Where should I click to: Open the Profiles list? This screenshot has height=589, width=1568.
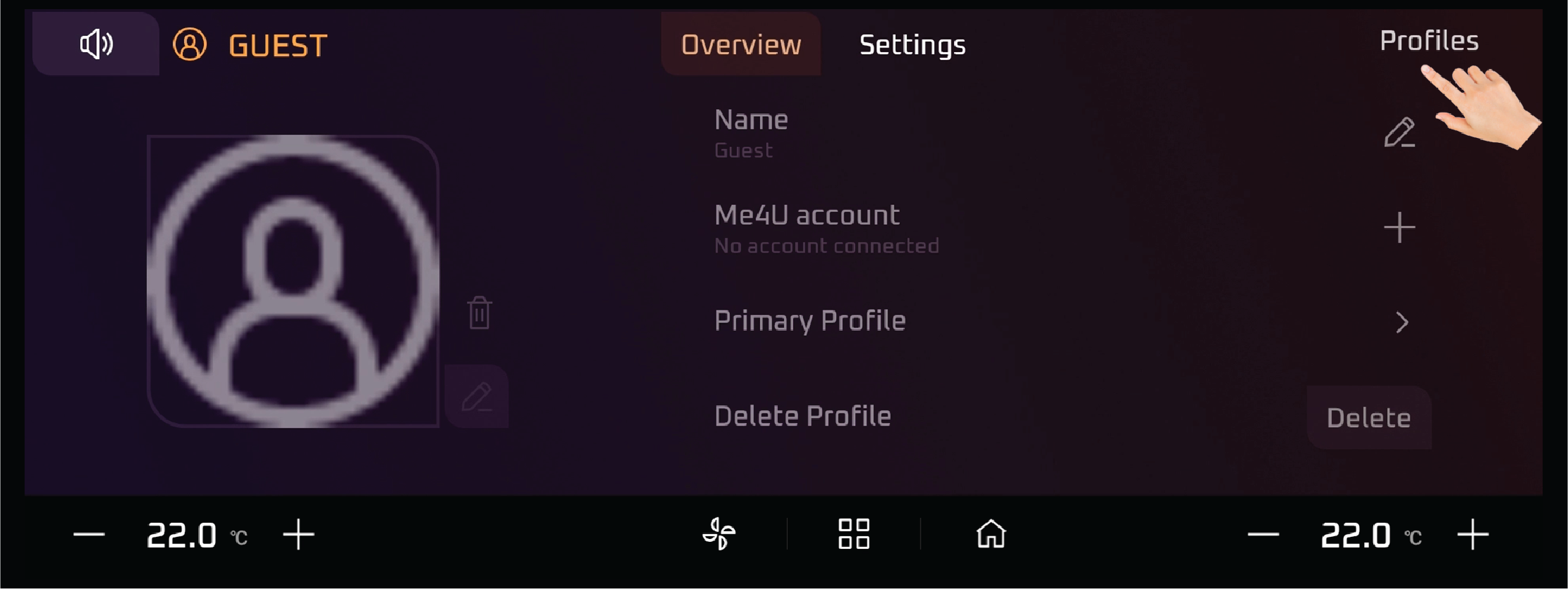coord(1429,41)
